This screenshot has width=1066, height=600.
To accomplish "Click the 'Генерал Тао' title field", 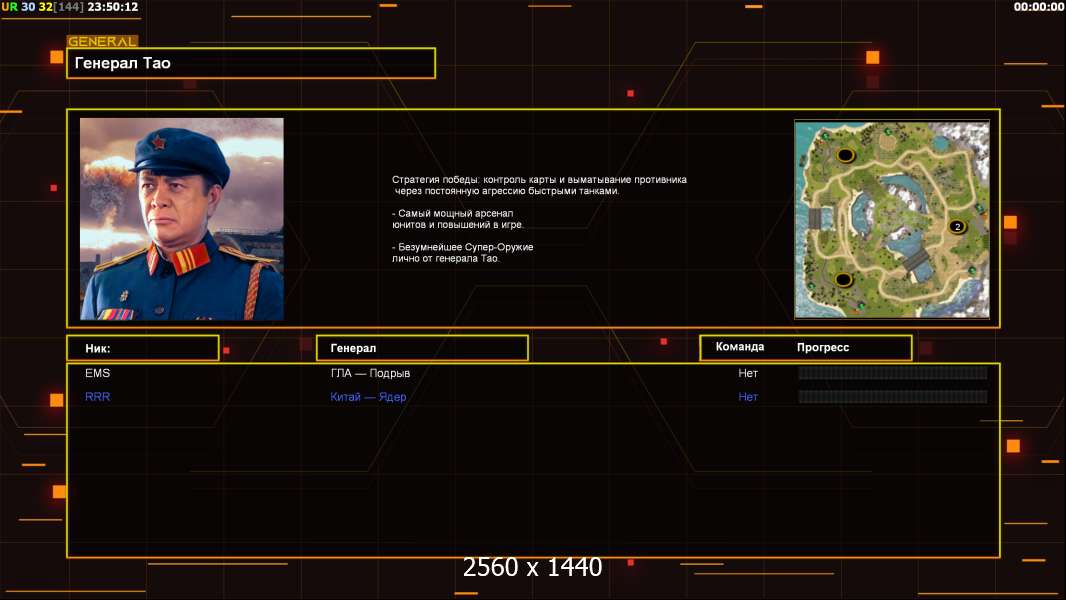I will 251,63.
